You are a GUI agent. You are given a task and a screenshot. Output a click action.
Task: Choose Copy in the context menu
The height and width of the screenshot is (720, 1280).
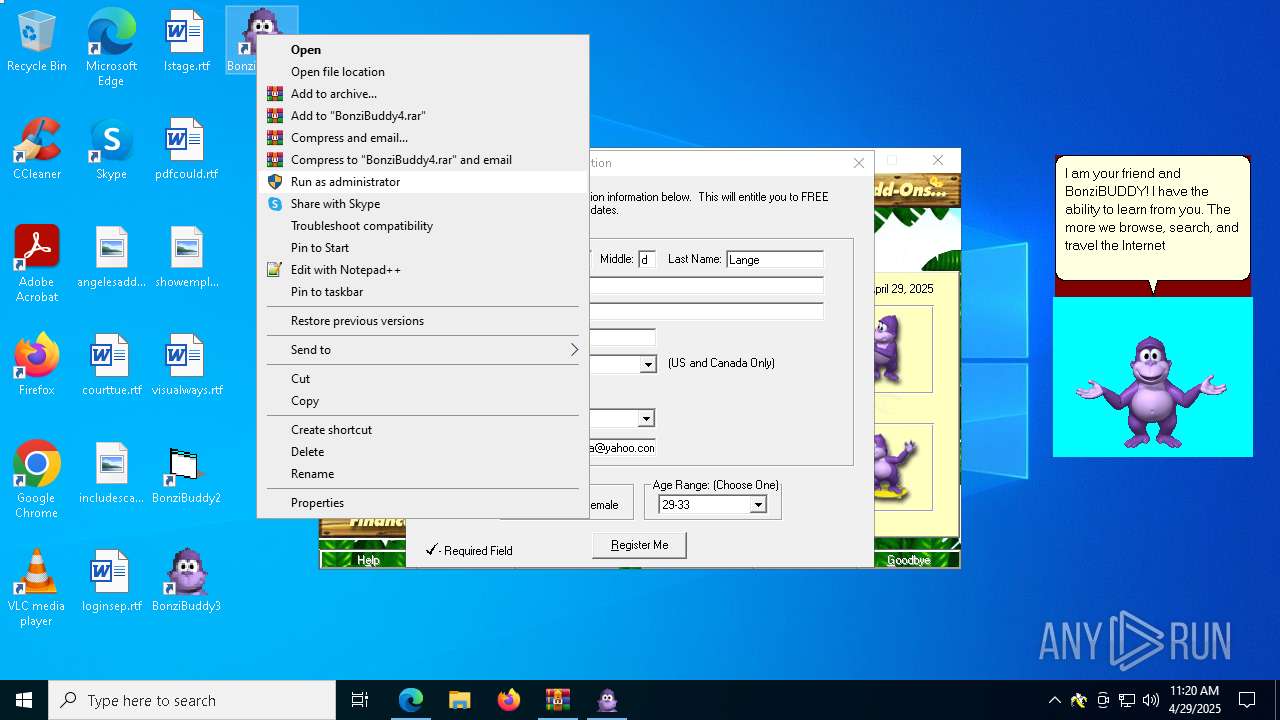tap(422, 401)
